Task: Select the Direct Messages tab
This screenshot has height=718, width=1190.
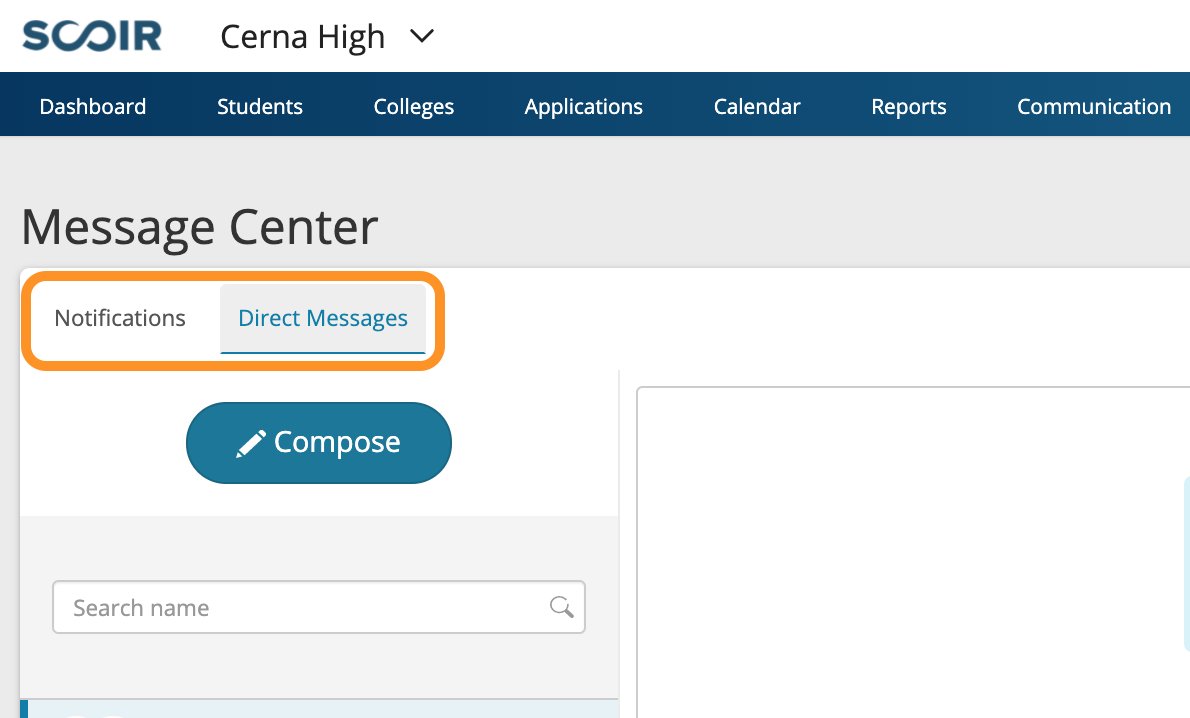Action: (323, 318)
